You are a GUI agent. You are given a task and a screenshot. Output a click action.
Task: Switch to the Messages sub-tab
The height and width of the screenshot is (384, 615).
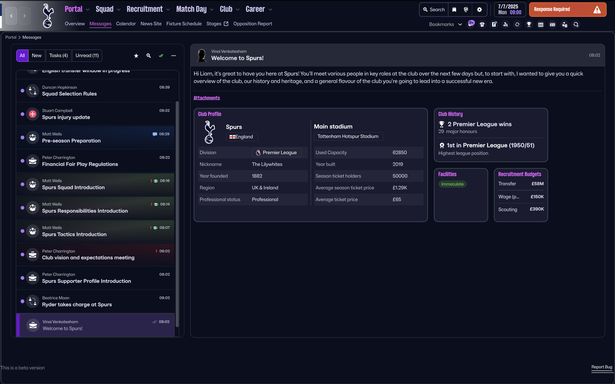click(x=100, y=24)
